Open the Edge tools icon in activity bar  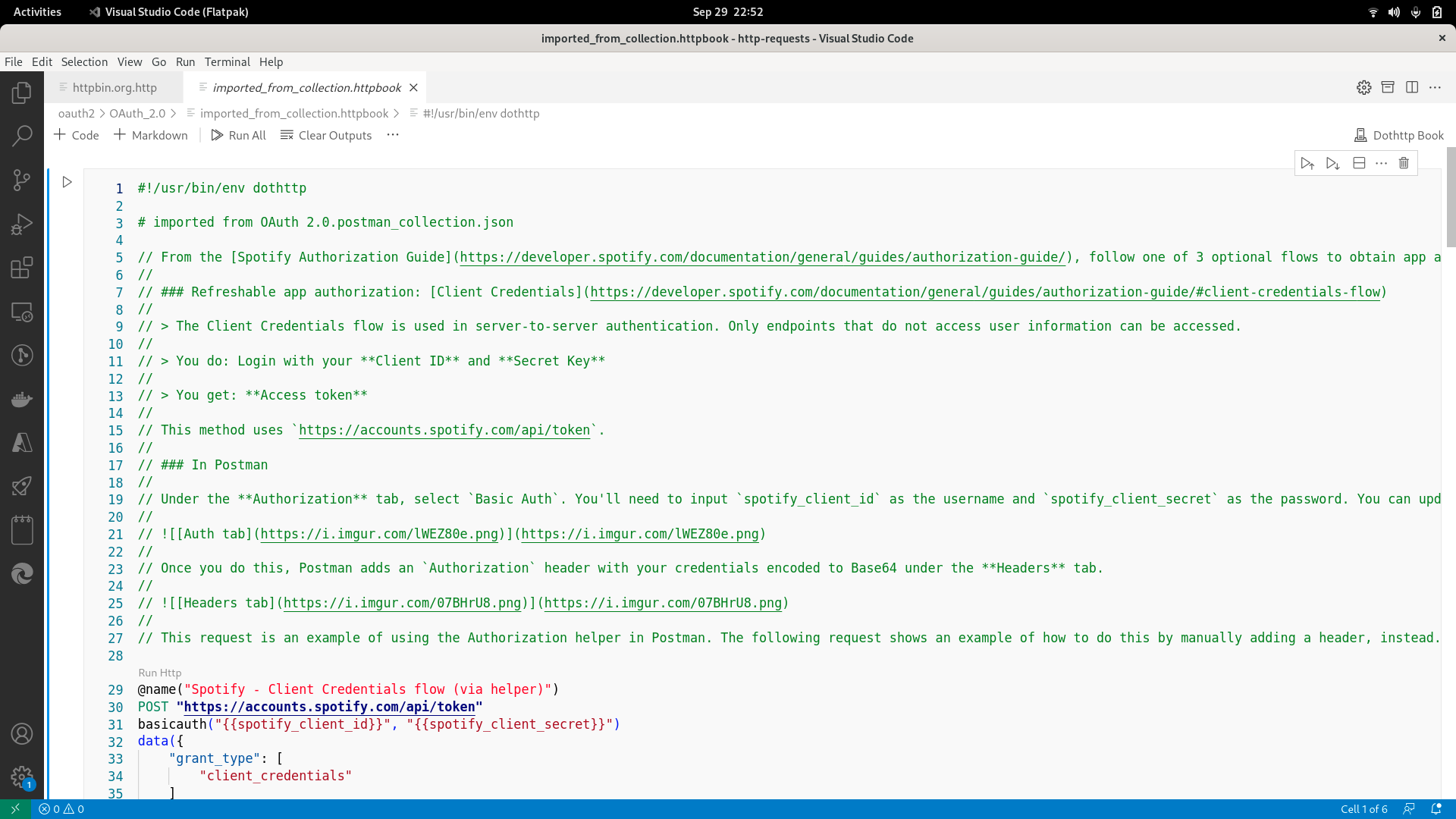coord(22,574)
